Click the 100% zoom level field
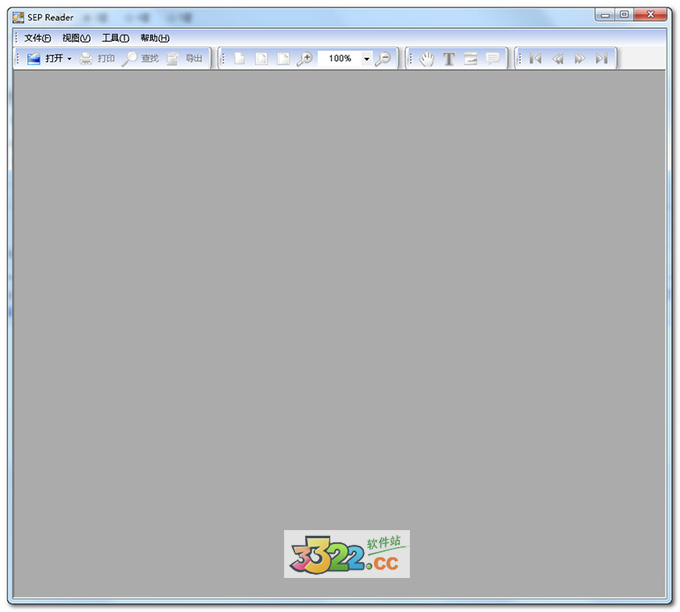This screenshot has width=680, height=612. point(340,58)
